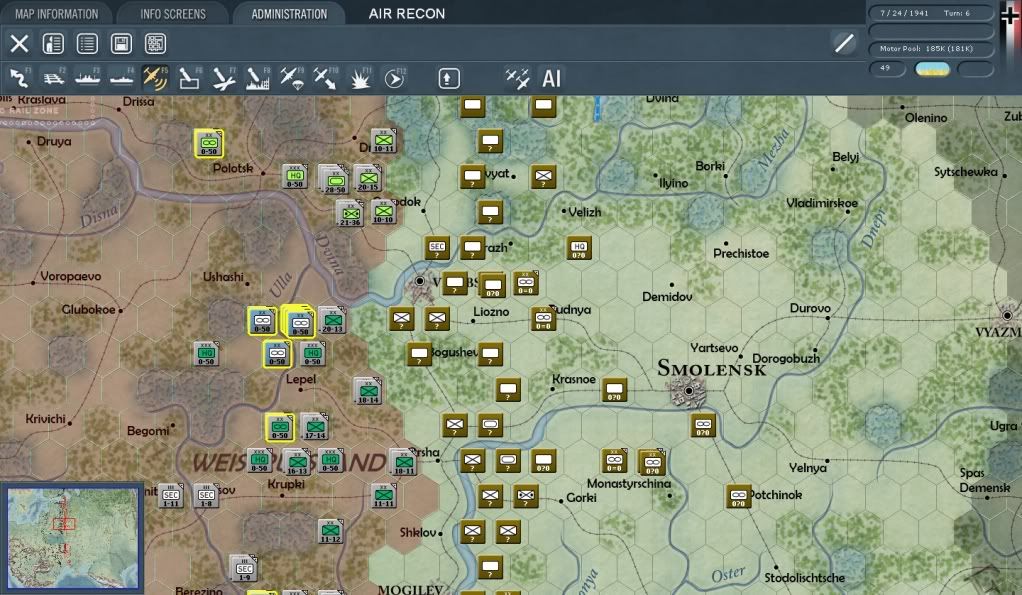Select the F3 naval transport ship icon
The height and width of the screenshot is (595, 1022).
[87, 78]
